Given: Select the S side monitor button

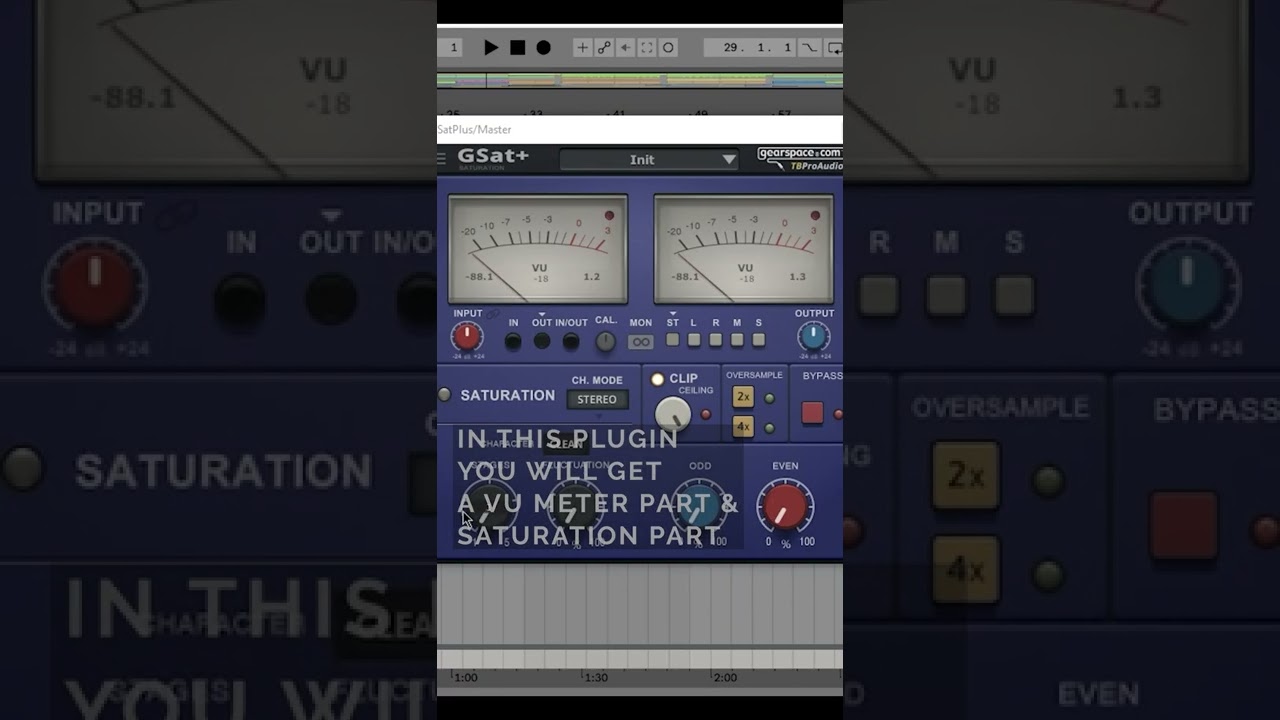Looking at the screenshot, I should pyautogui.click(x=759, y=340).
